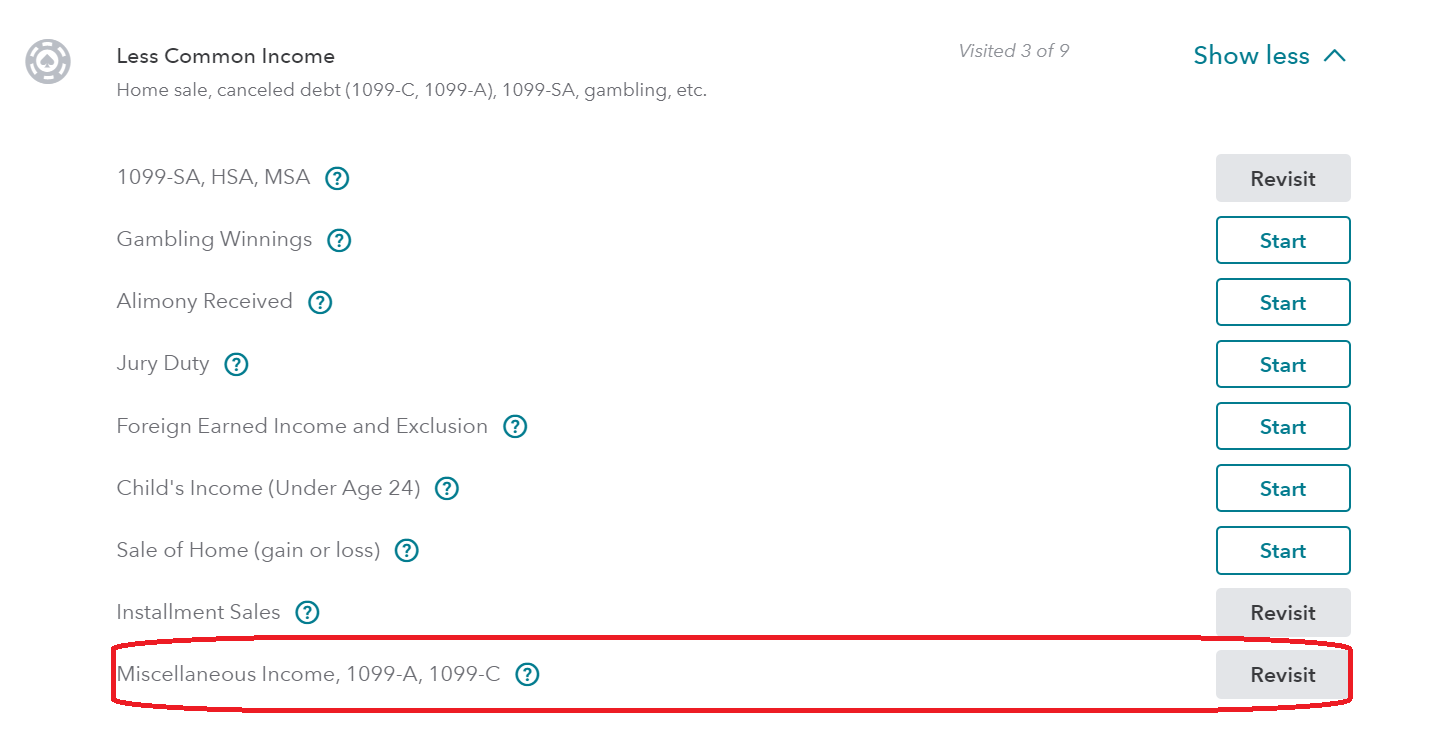This screenshot has width=1433, height=741.
Task: Open help icon beside Gambling Winnings
Action: (340, 241)
